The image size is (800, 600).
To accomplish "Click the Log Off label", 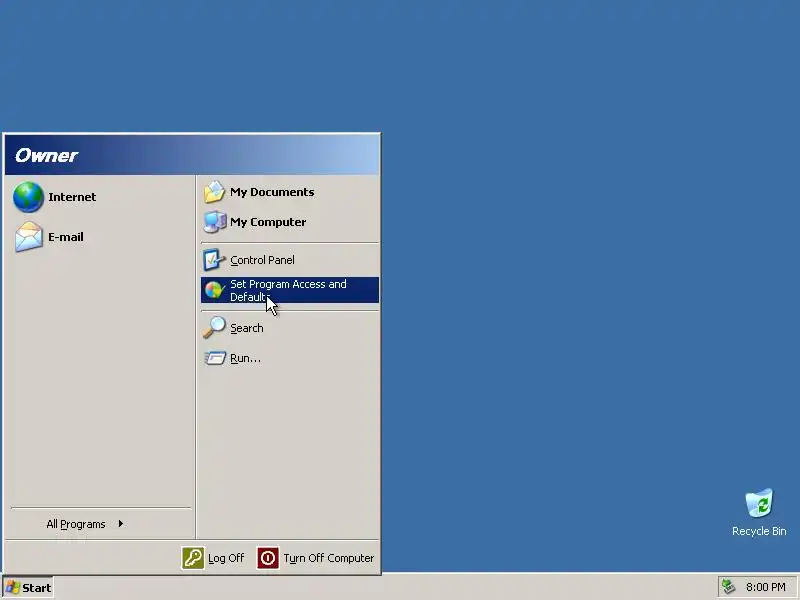I will point(226,558).
